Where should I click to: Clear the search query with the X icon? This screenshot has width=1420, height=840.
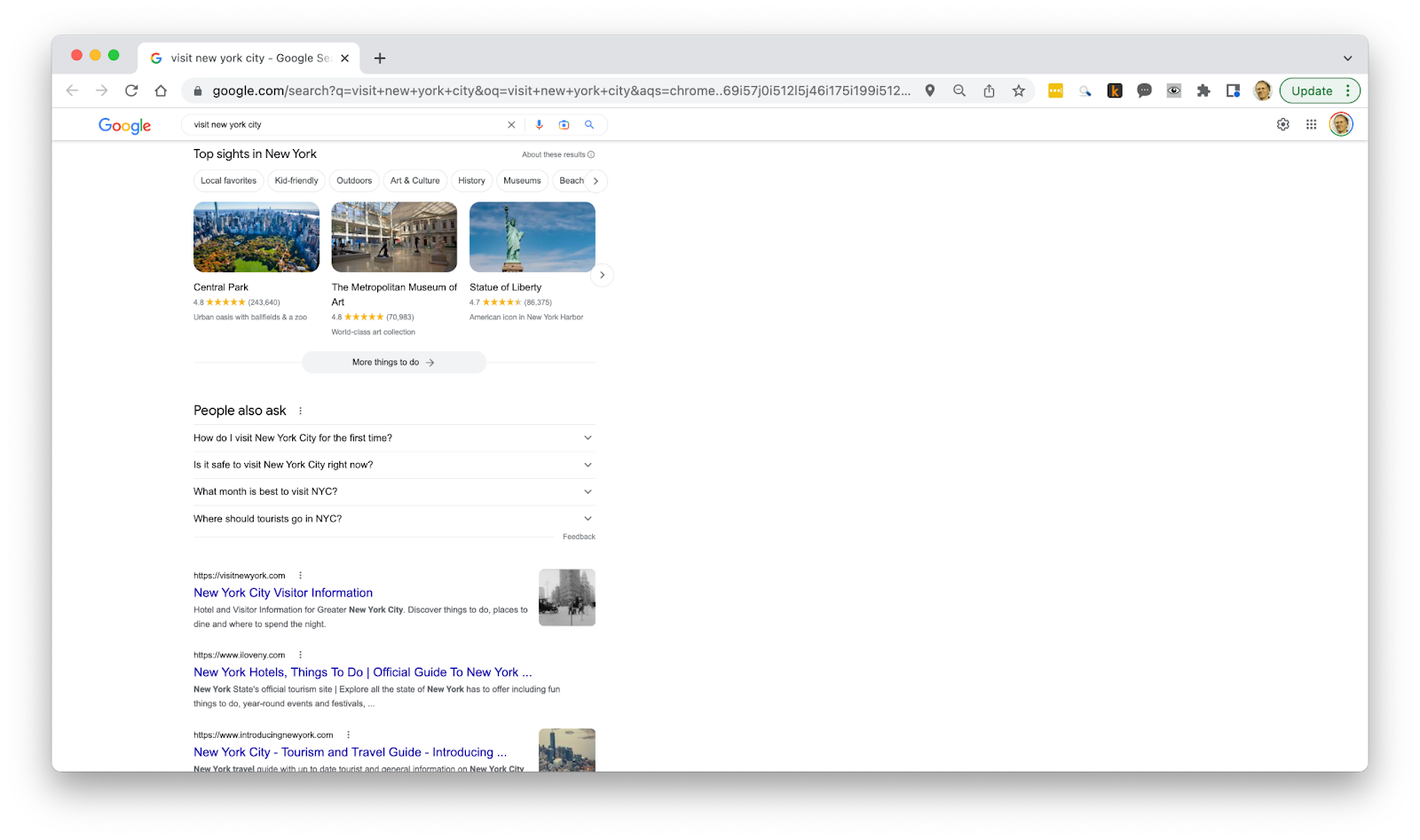click(x=511, y=125)
